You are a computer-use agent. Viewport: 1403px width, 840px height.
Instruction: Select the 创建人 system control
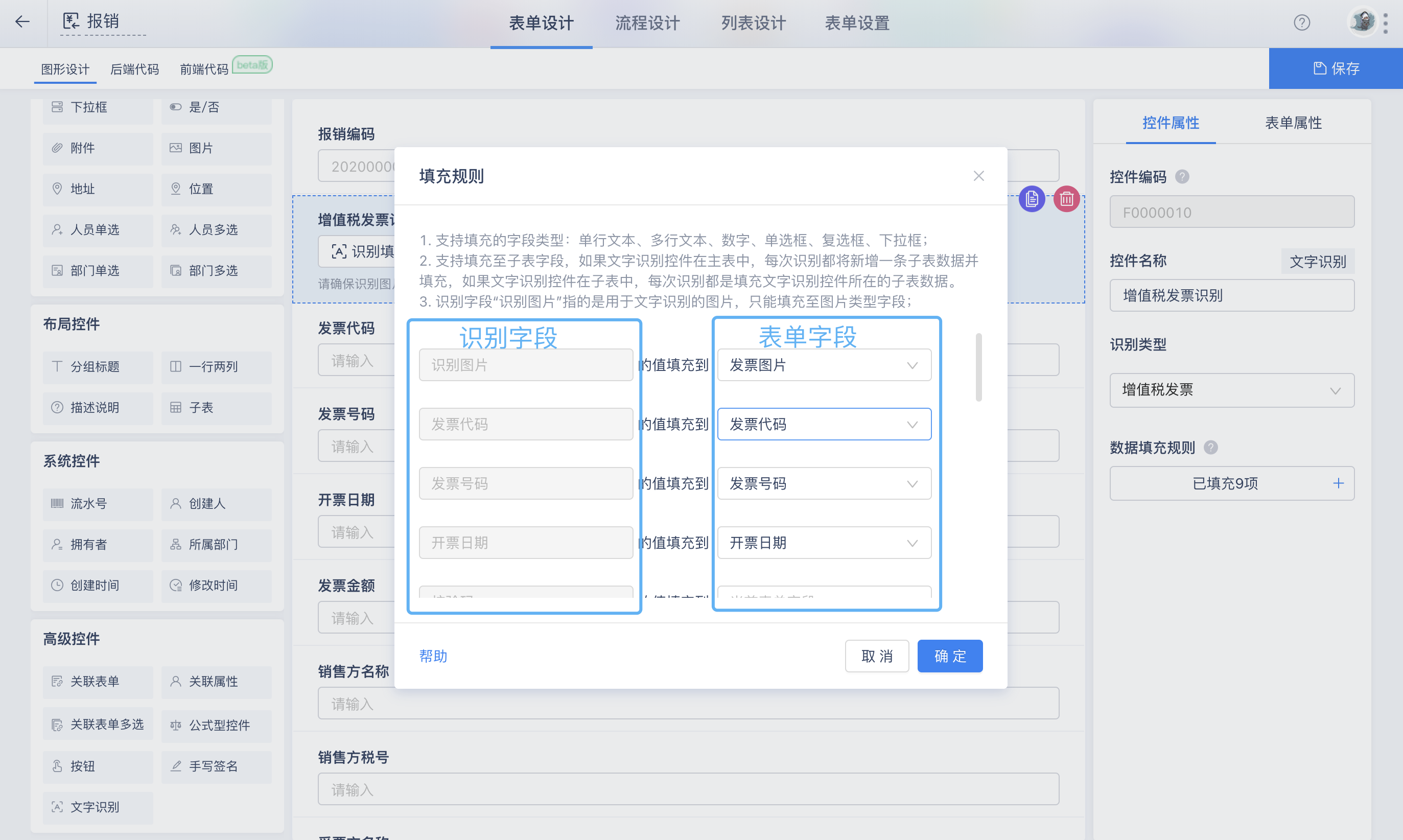216,504
